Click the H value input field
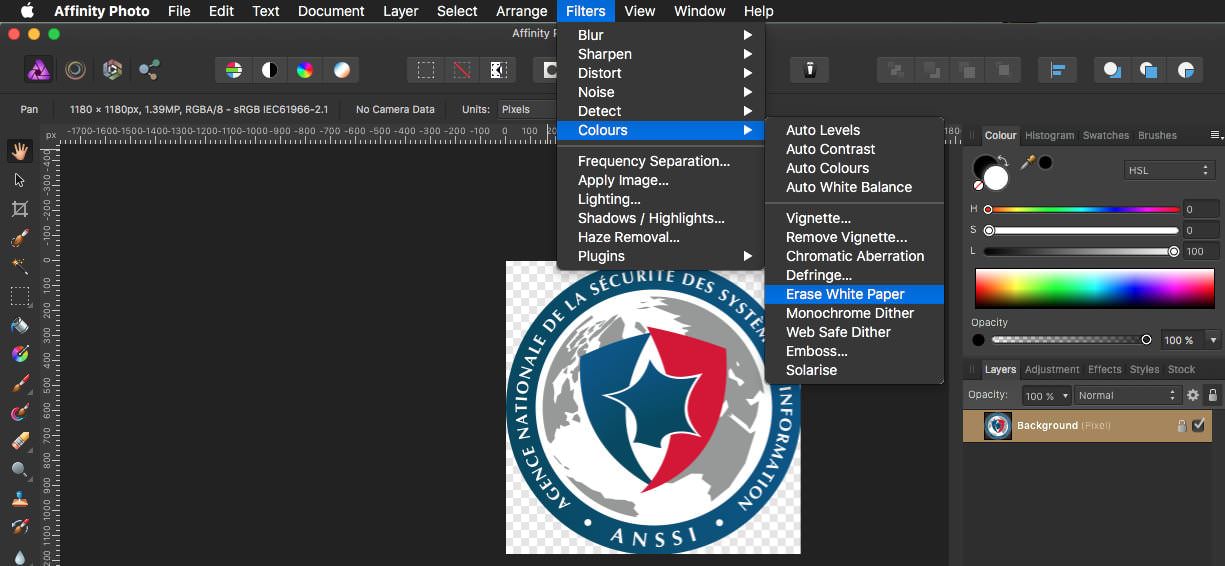The width and height of the screenshot is (1225, 566). click(x=1200, y=209)
